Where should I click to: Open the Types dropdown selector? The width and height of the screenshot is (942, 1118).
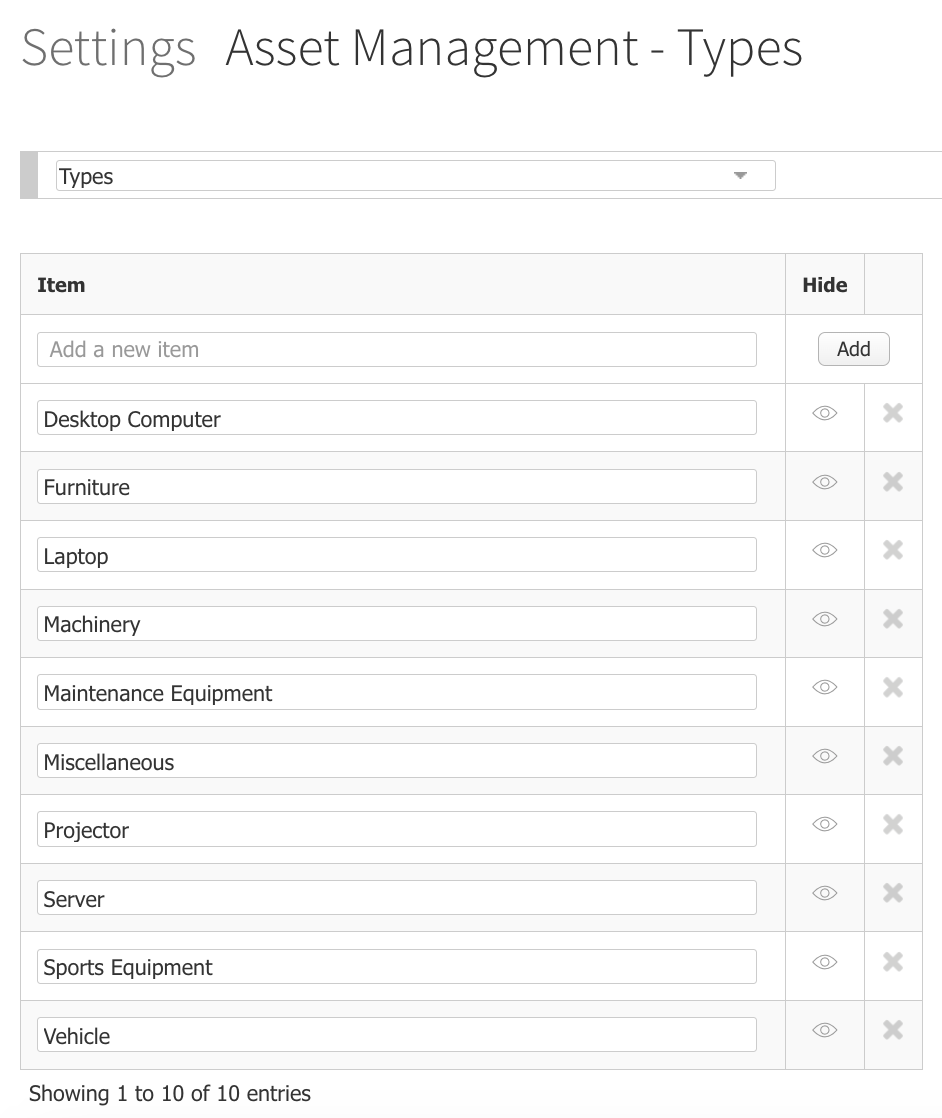[416, 175]
